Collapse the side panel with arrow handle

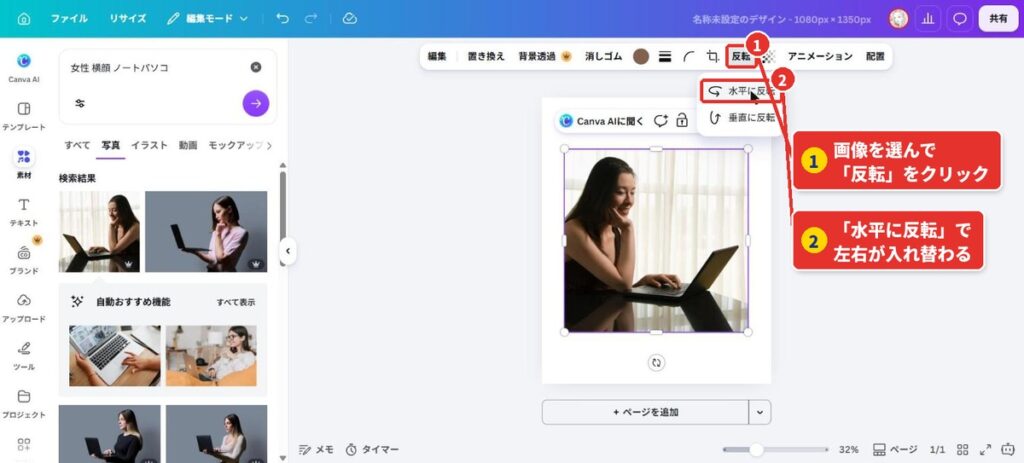click(x=288, y=251)
